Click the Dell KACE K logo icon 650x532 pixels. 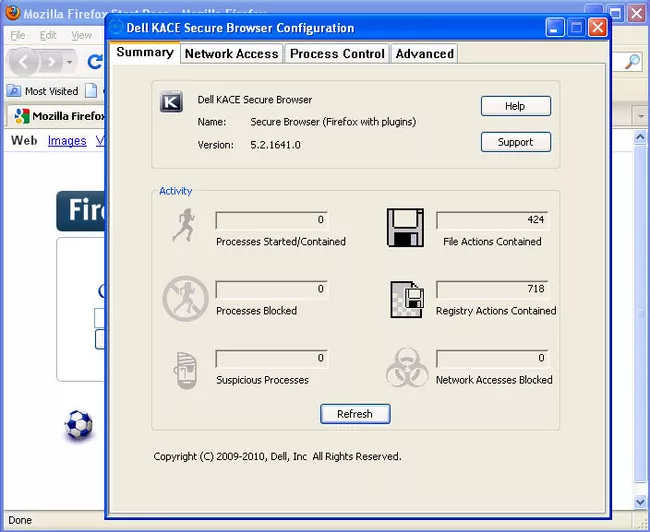[x=171, y=101]
